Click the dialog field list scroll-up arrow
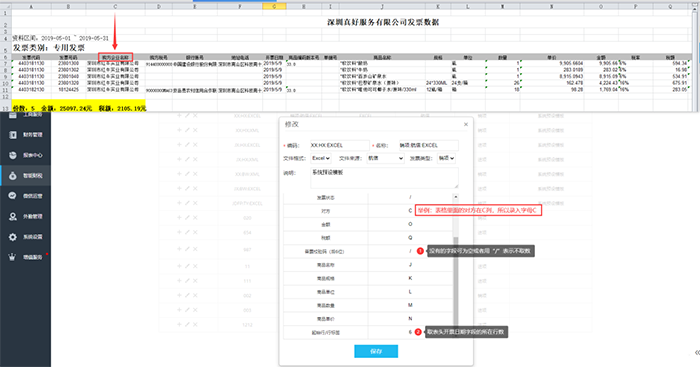Viewport: 700px width, 367px height. tap(456, 197)
